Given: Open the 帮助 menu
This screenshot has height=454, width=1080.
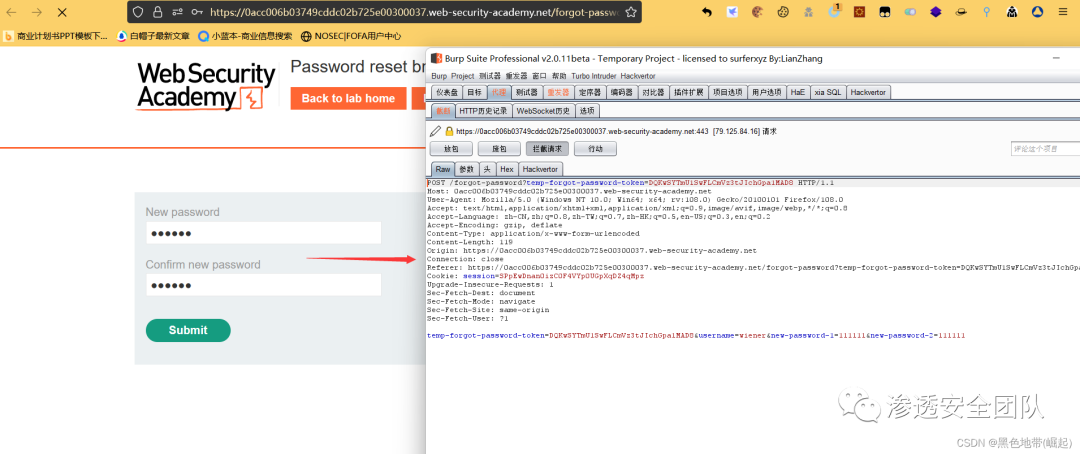Looking at the screenshot, I should (x=559, y=76).
